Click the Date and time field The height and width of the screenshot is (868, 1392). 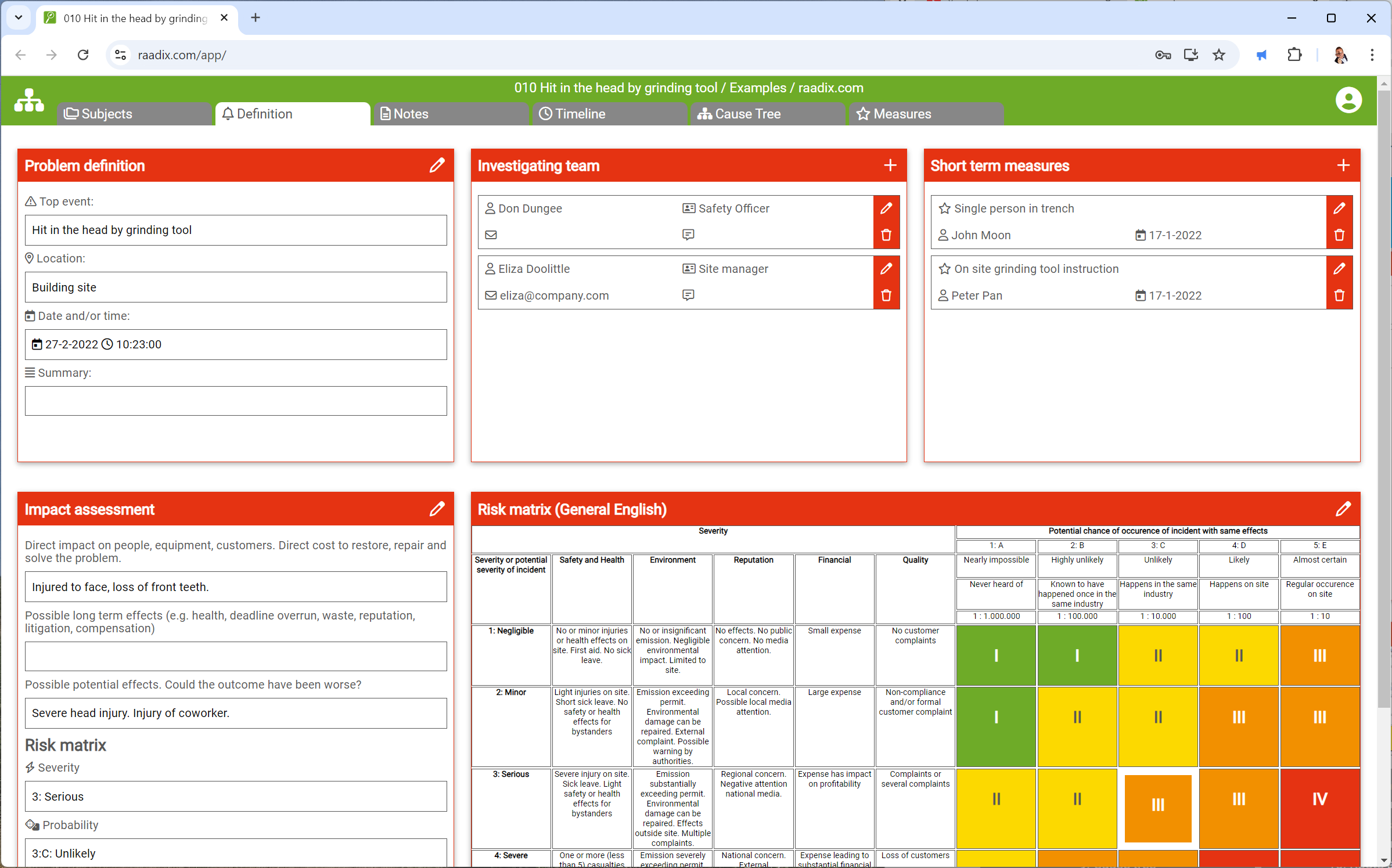[x=236, y=344]
